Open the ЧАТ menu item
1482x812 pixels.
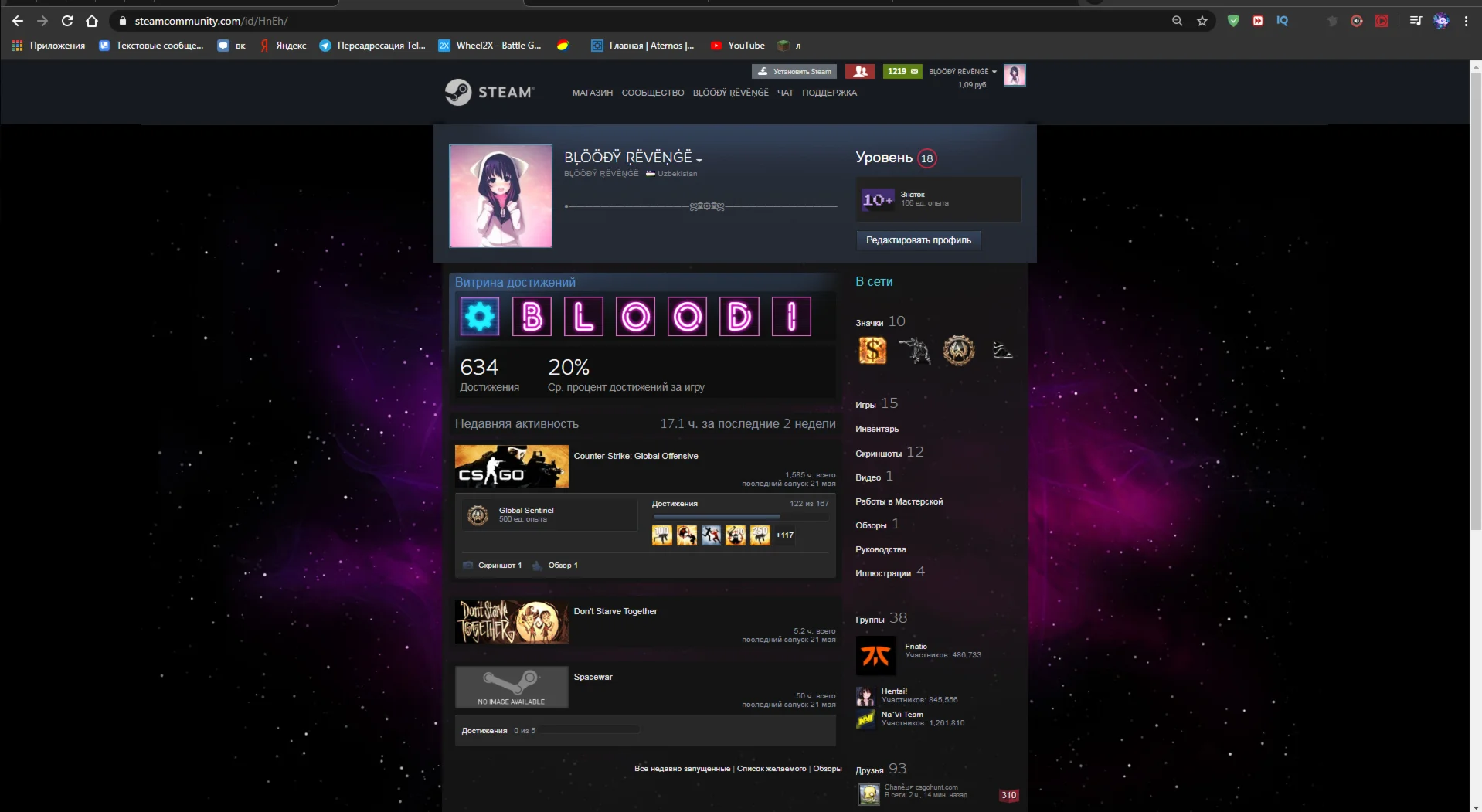click(785, 93)
